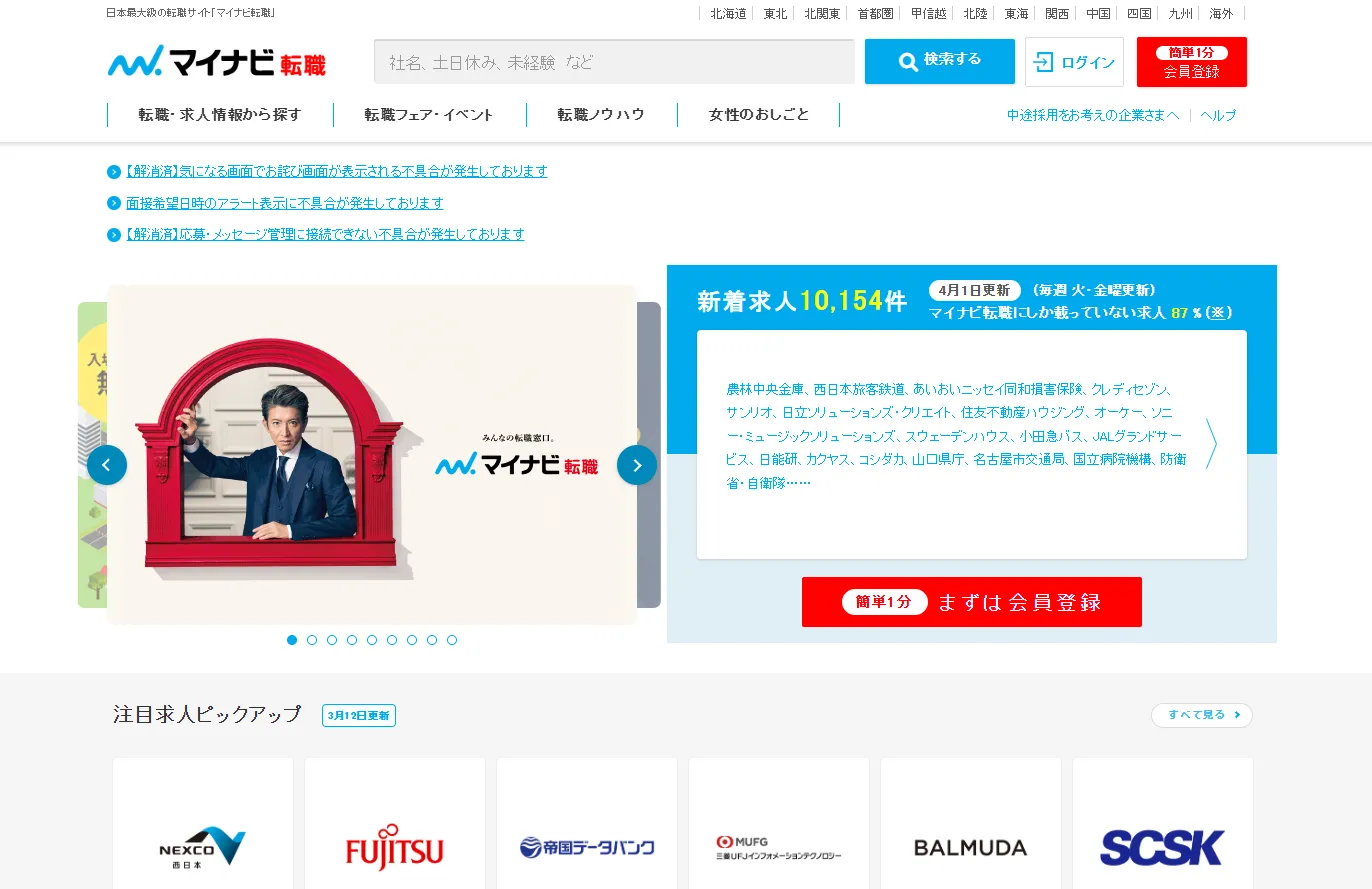Select the second carousel dot indicator
The width and height of the screenshot is (1372, 889).
tap(312, 640)
